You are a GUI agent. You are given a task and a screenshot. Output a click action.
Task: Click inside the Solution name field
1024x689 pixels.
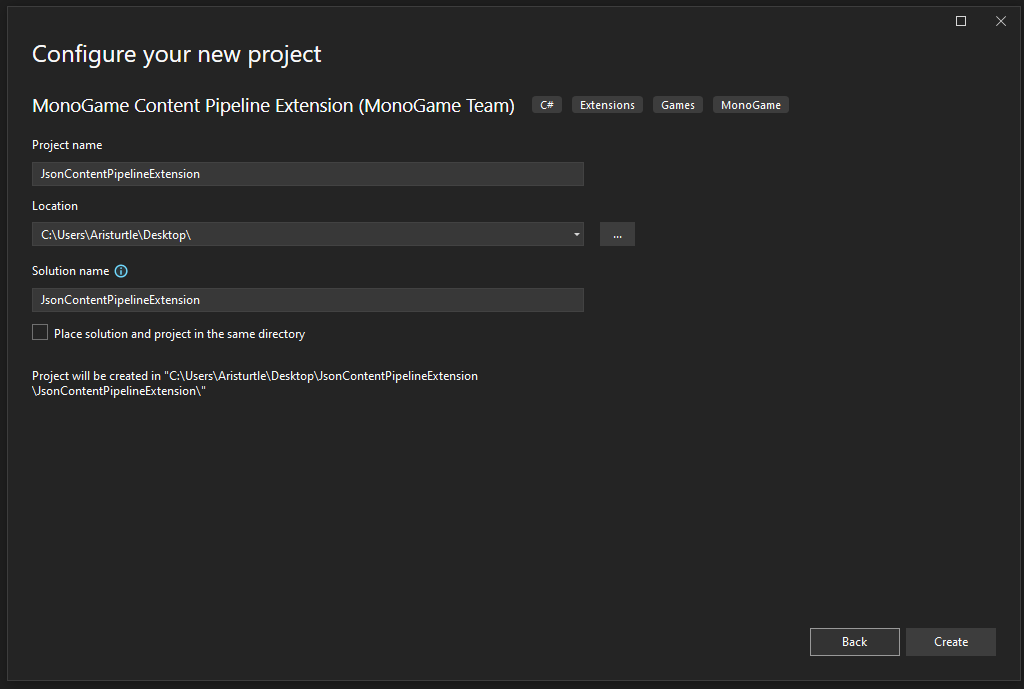(x=308, y=300)
